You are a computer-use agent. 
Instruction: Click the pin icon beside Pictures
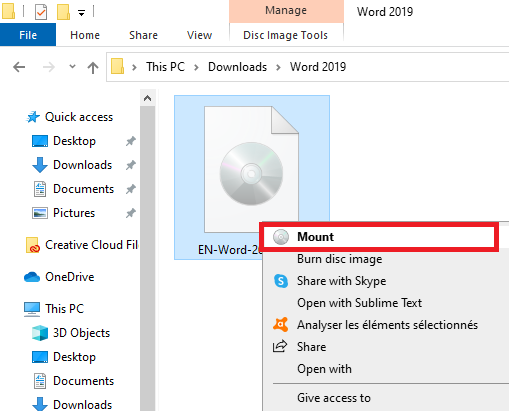(131, 213)
